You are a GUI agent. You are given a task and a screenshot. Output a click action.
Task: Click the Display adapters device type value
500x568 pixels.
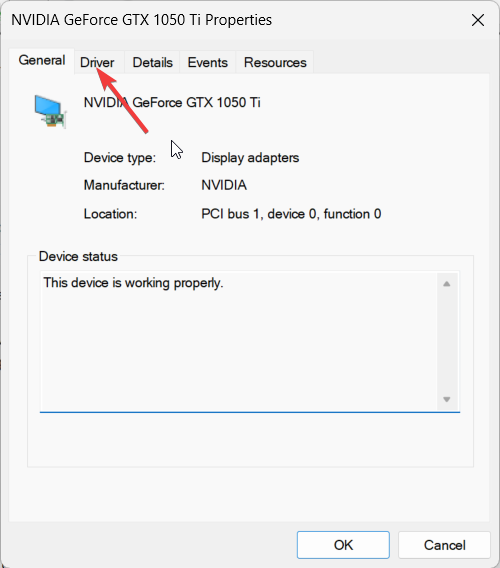(250, 158)
